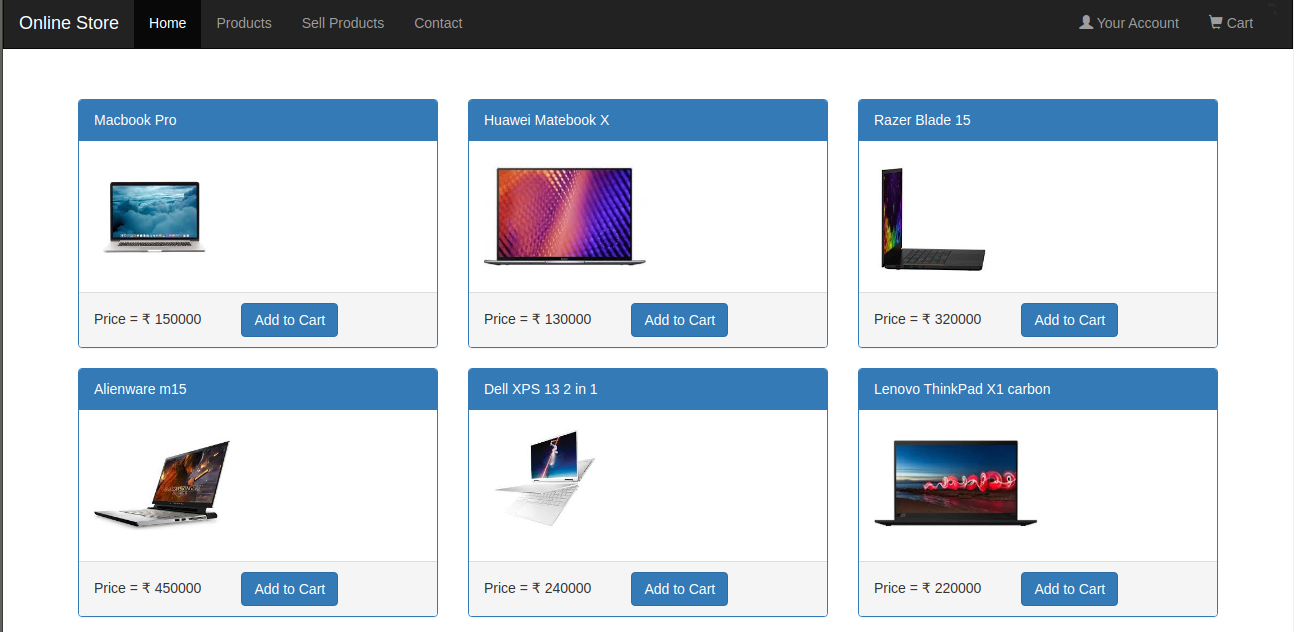Viewport: 1294px width, 632px height.
Task: Click the price text ₹ 150000
Action: tap(171, 319)
